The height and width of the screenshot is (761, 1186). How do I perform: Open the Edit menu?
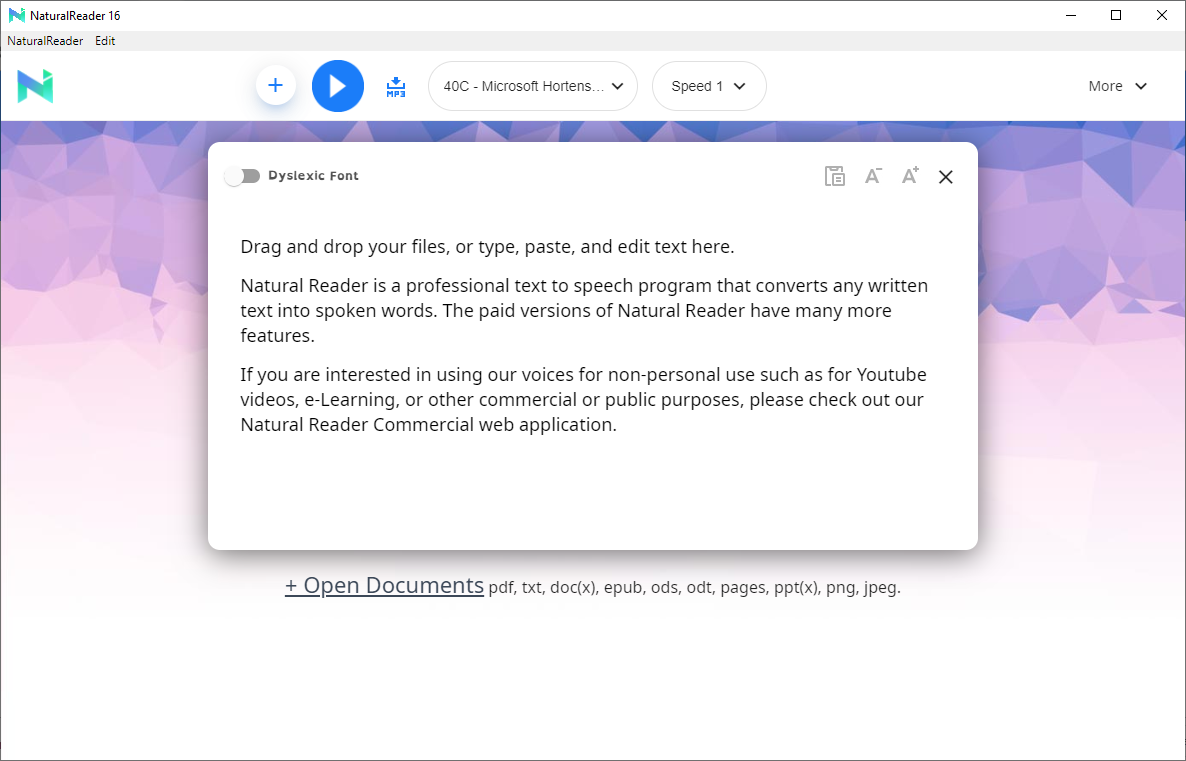pyautogui.click(x=105, y=41)
